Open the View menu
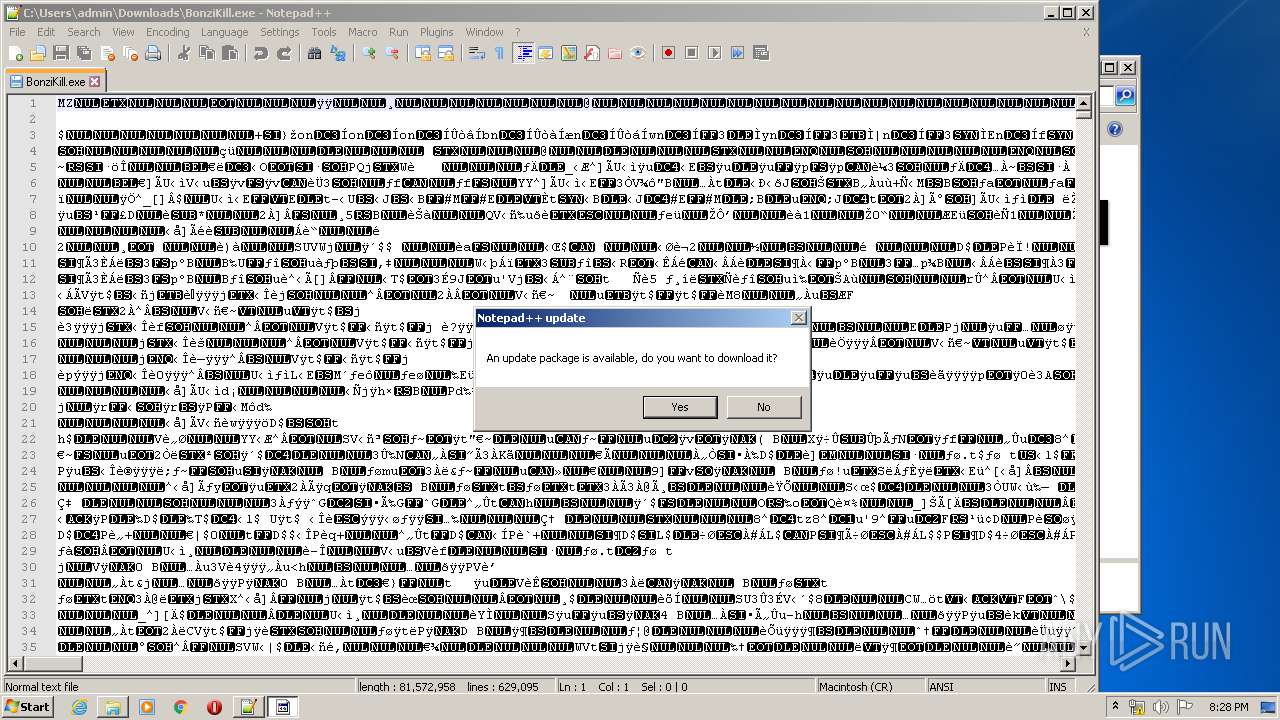Image resolution: width=1280 pixels, height=720 pixels. click(x=123, y=32)
